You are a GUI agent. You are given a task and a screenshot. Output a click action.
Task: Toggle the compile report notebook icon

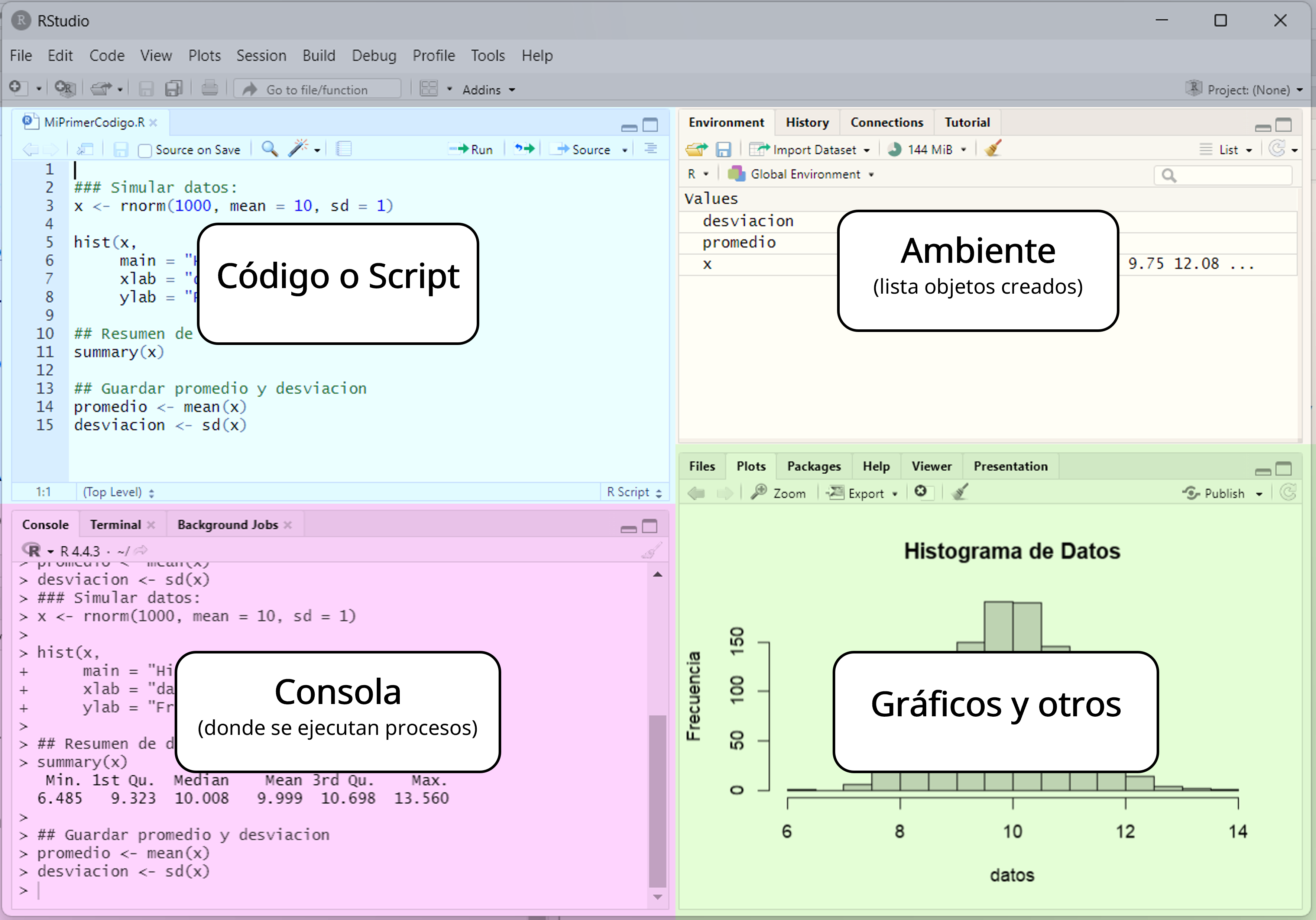[x=343, y=149]
